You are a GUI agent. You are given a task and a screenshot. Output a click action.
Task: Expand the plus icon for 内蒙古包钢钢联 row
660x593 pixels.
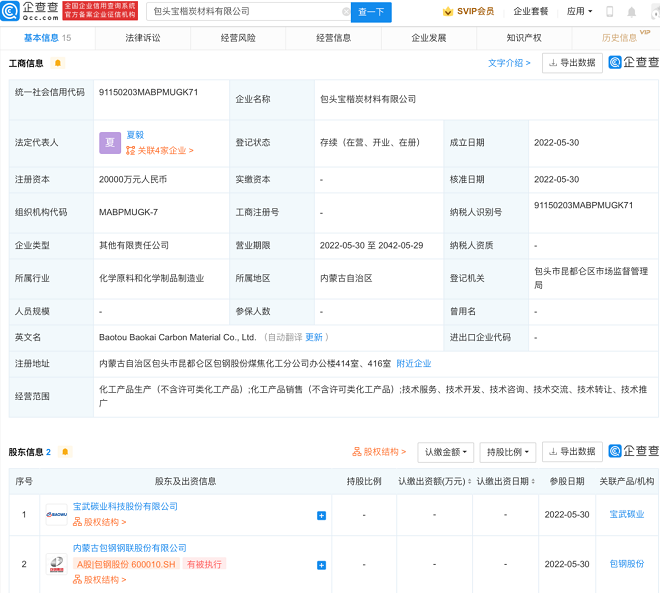[321, 565]
